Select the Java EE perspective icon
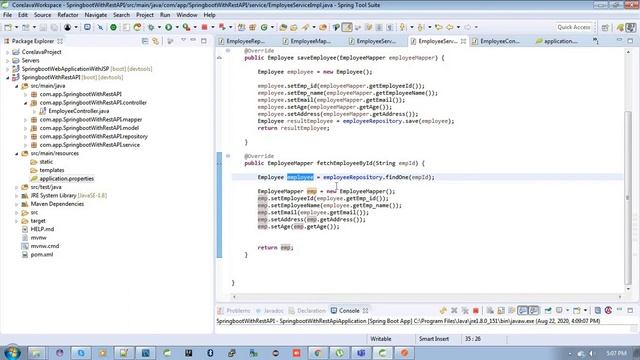 point(631,27)
